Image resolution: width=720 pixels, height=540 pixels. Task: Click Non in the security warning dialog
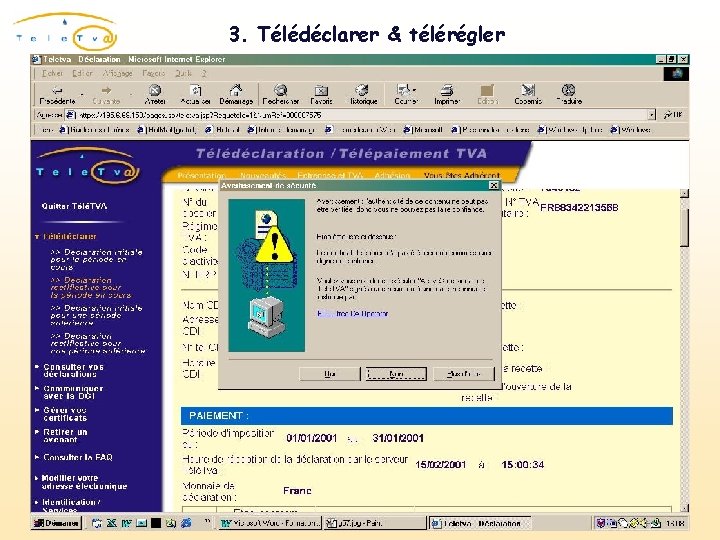(396, 374)
